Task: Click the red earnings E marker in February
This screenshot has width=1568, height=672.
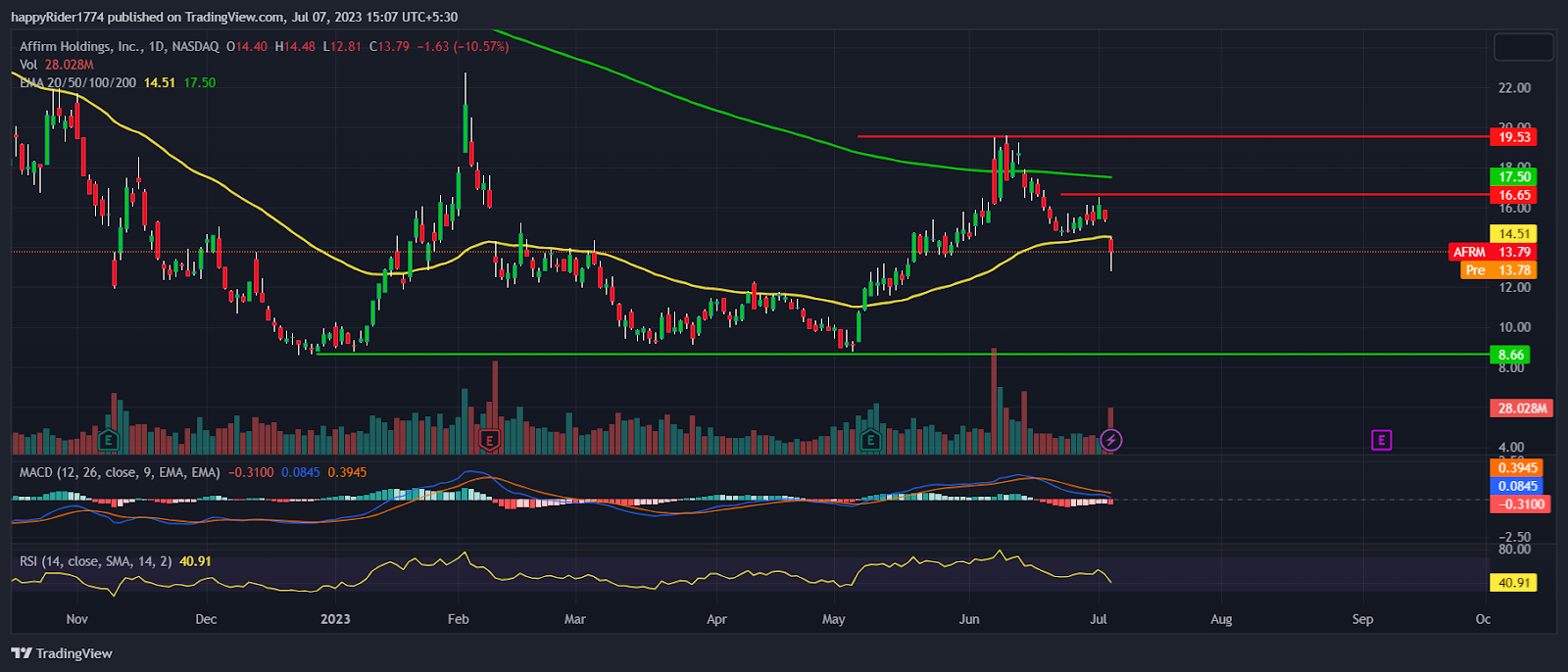Action: 489,441
